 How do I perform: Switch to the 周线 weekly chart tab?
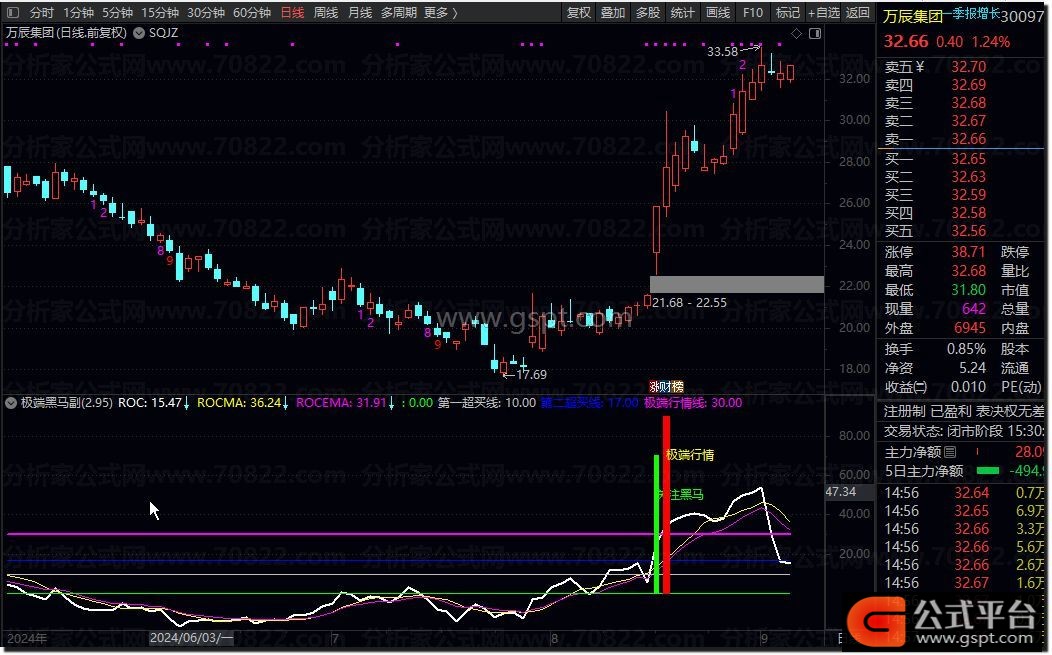pos(326,13)
